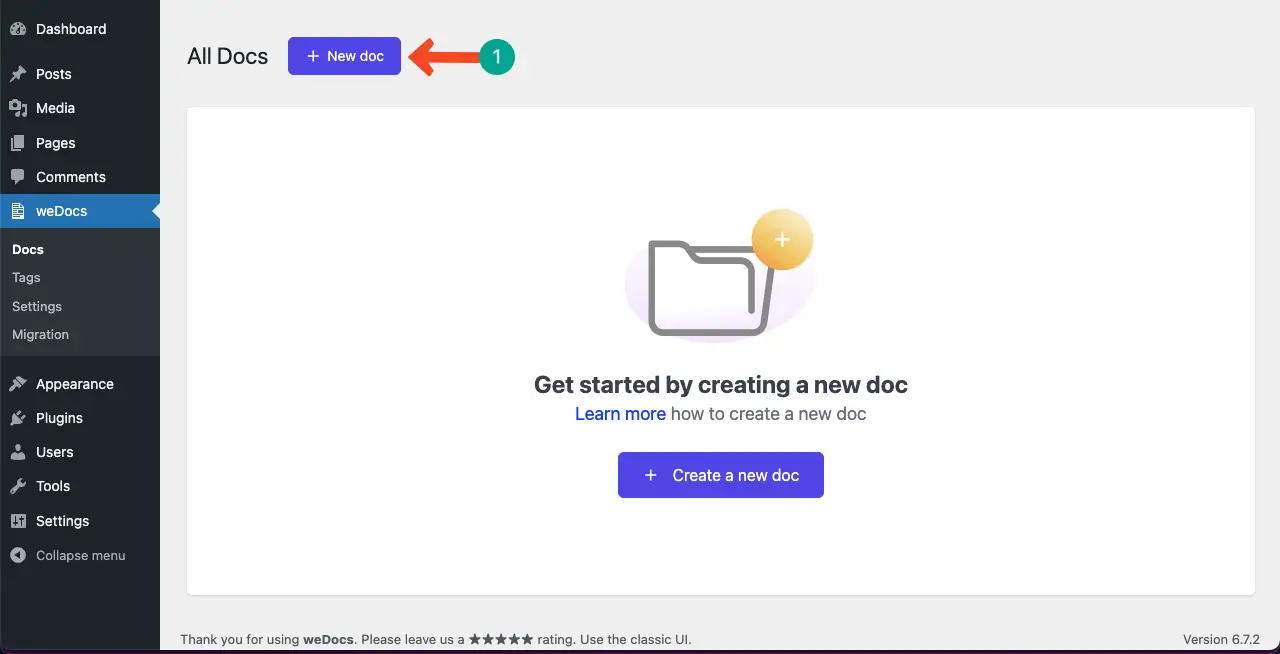Go to the Media menu item
The image size is (1280, 654).
pyautogui.click(x=80, y=108)
